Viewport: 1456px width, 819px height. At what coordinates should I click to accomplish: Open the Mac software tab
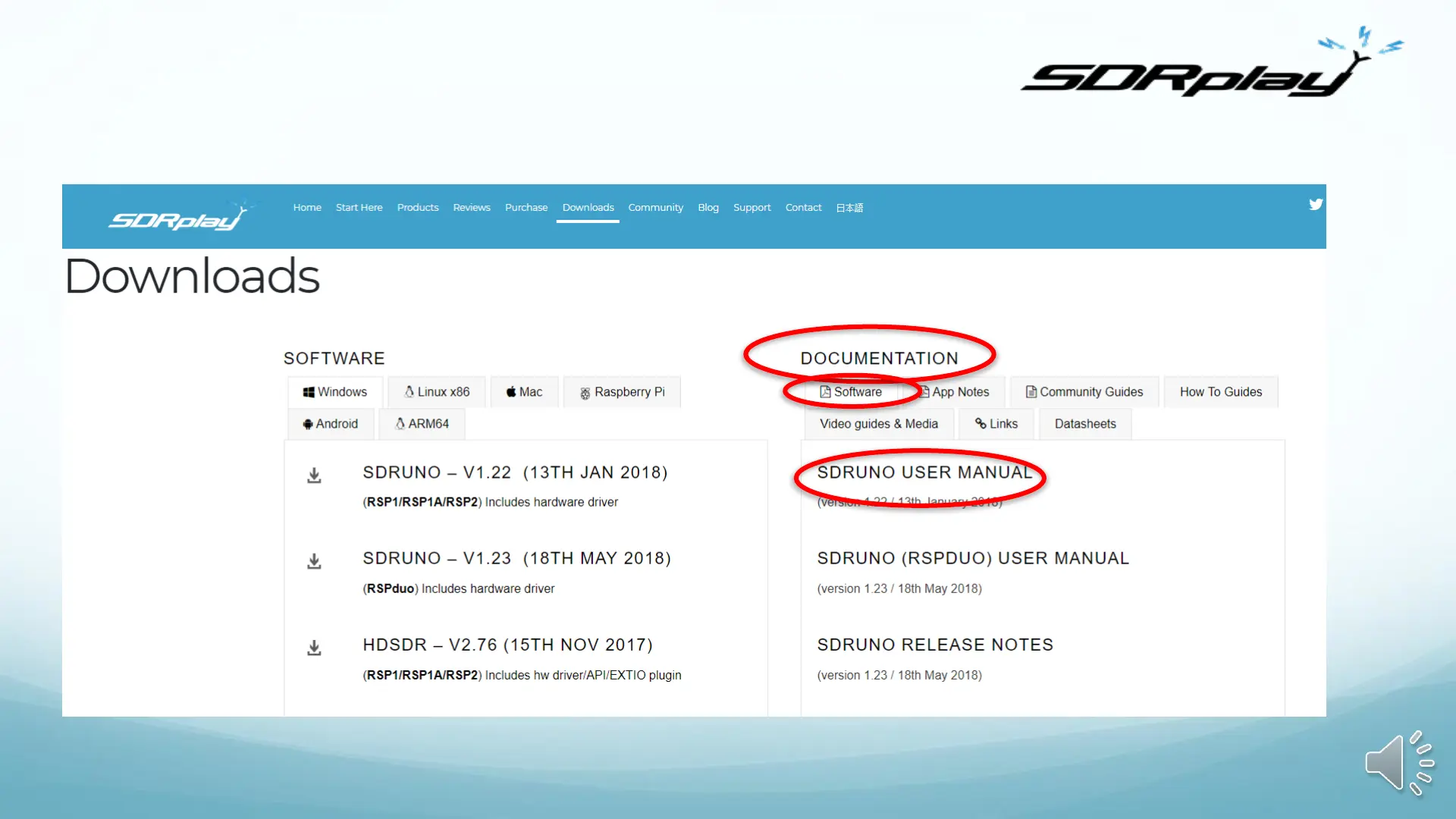524,392
